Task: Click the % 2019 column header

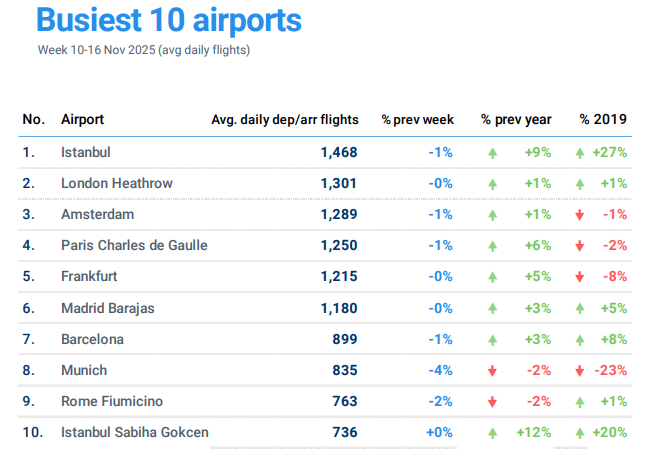Action: [603, 119]
